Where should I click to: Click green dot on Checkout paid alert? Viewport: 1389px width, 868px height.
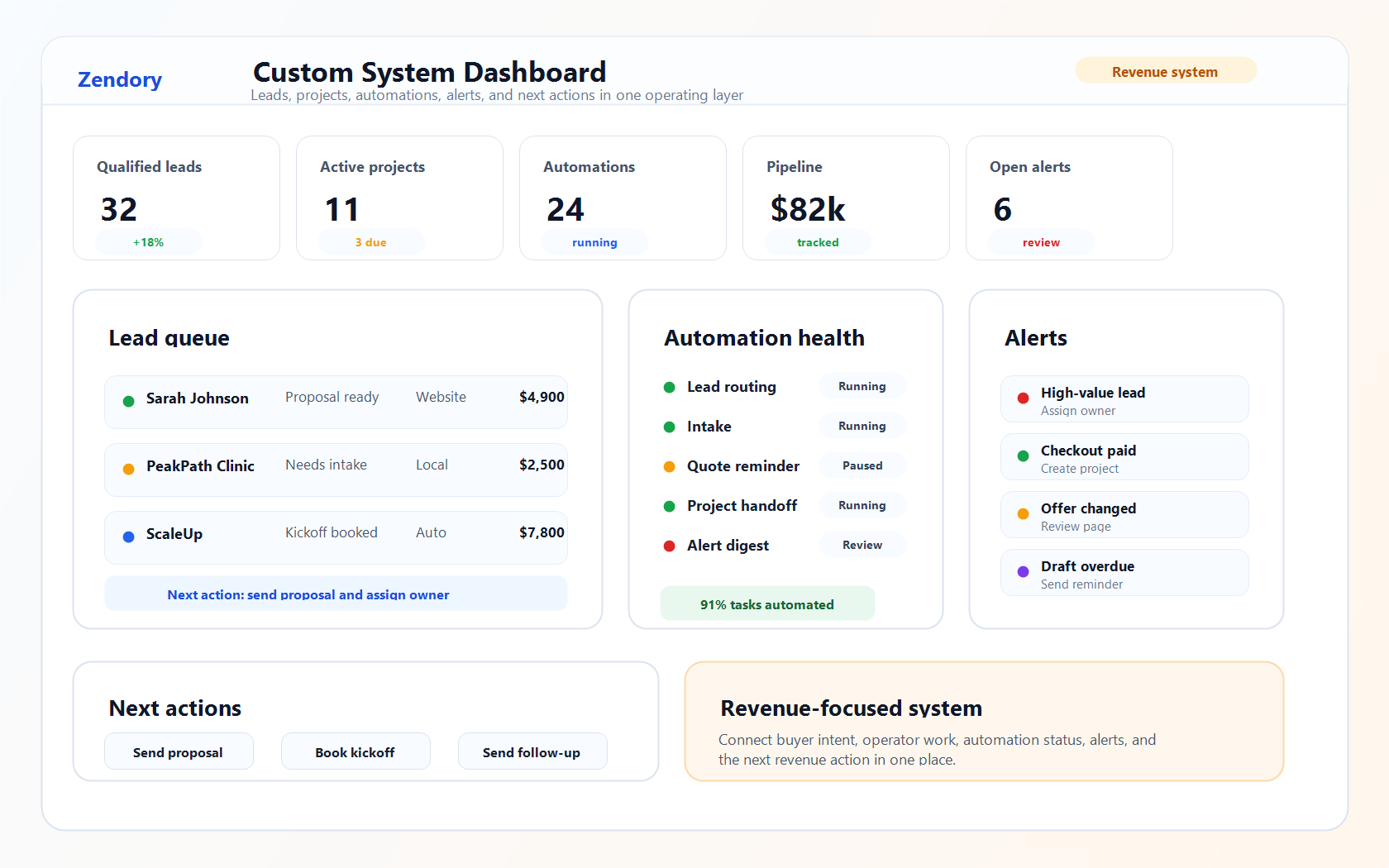pos(1023,455)
